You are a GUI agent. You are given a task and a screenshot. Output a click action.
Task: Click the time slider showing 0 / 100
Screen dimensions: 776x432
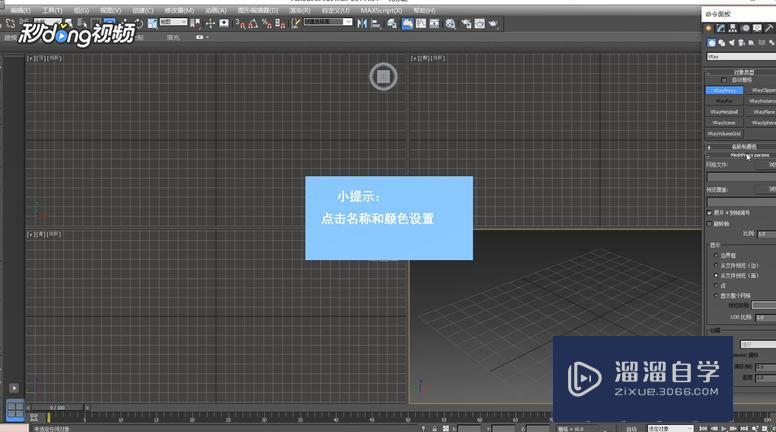(x=57, y=408)
